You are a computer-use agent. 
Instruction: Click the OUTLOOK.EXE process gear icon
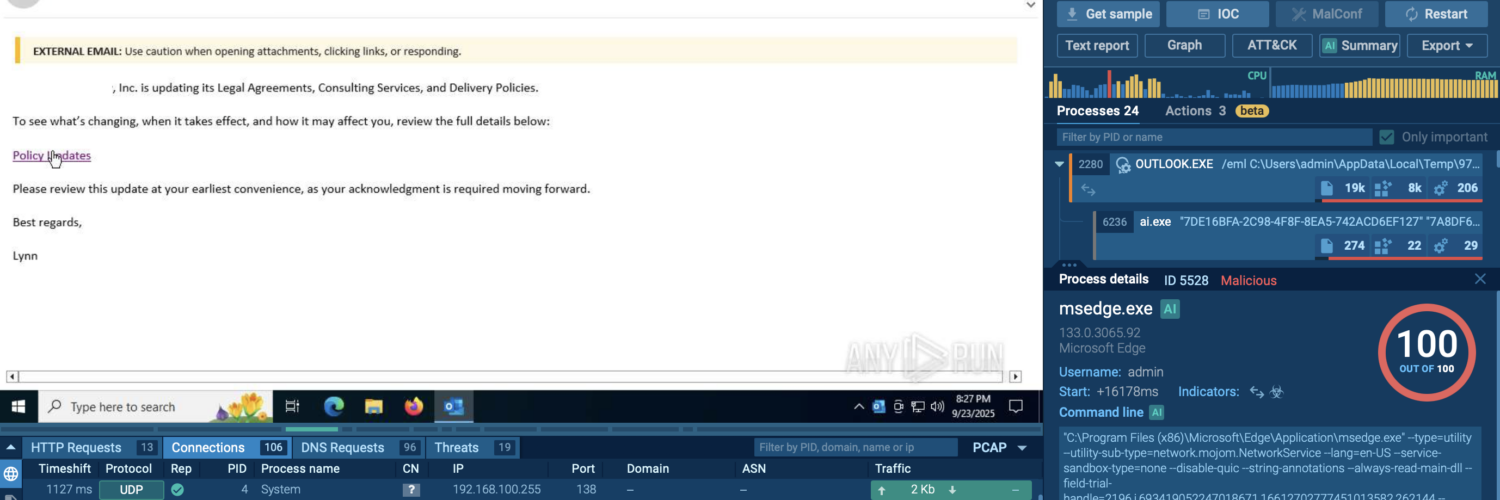1124,164
